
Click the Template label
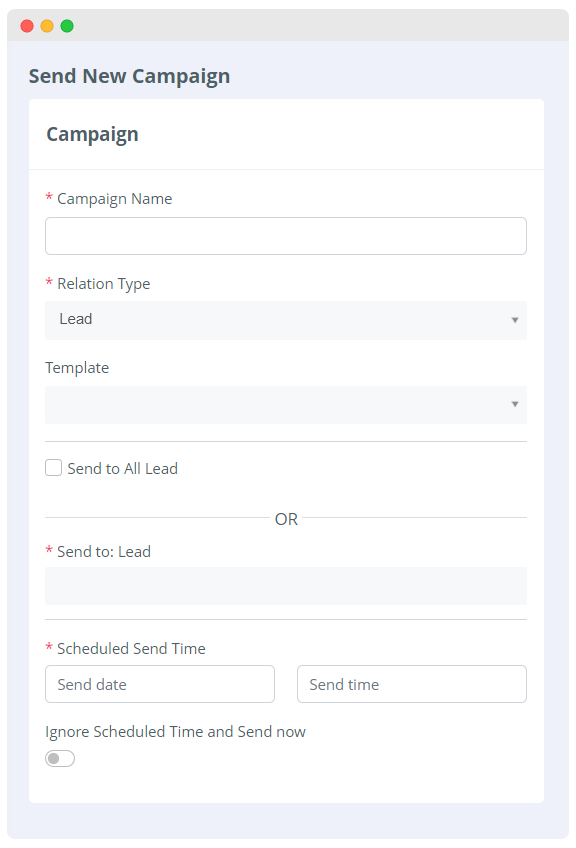point(77,368)
